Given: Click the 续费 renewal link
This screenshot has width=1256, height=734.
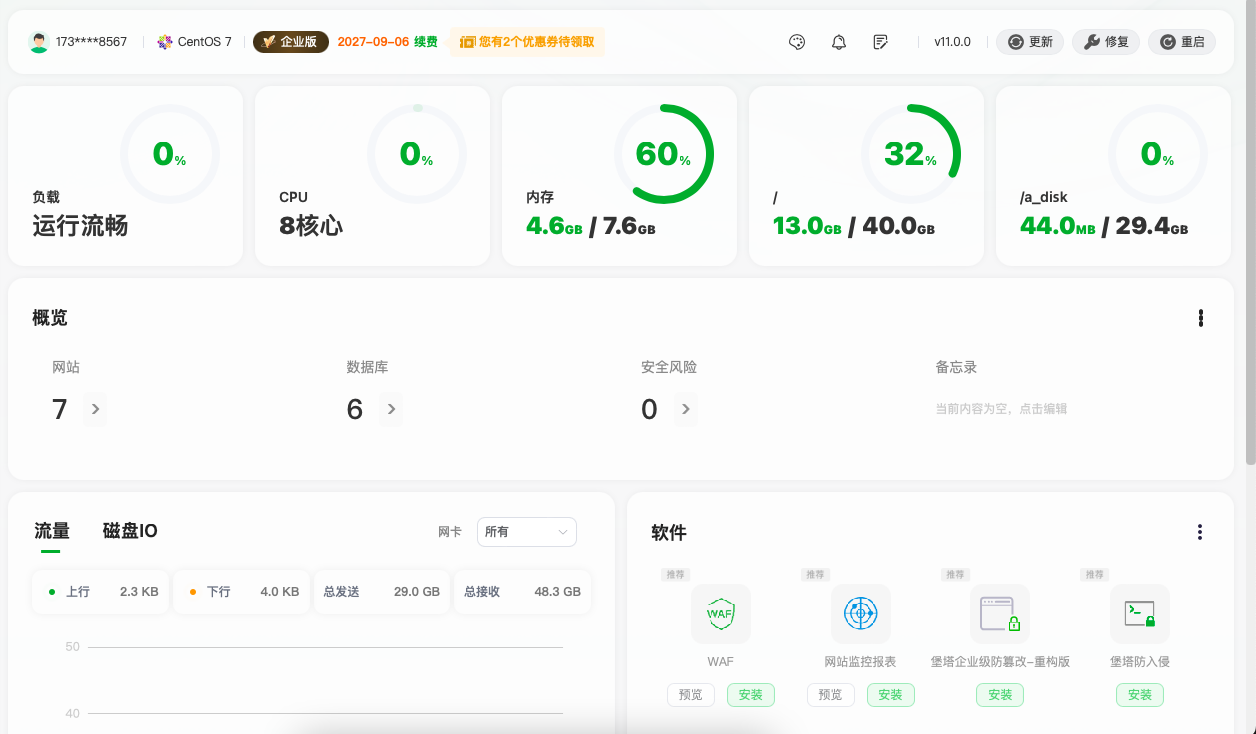Looking at the screenshot, I should click(426, 42).
